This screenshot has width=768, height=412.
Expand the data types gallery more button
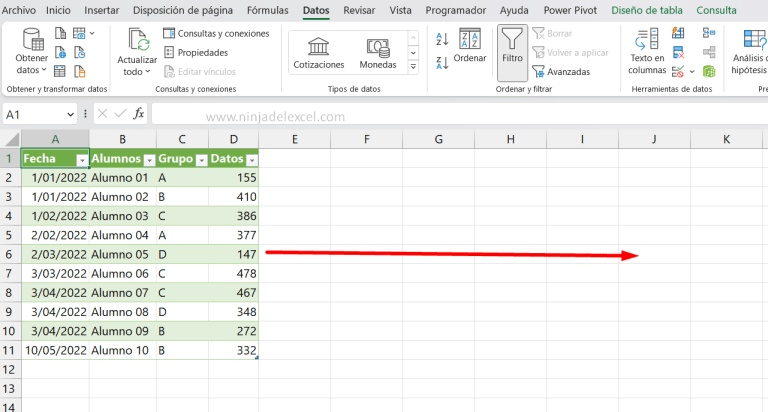413,67
